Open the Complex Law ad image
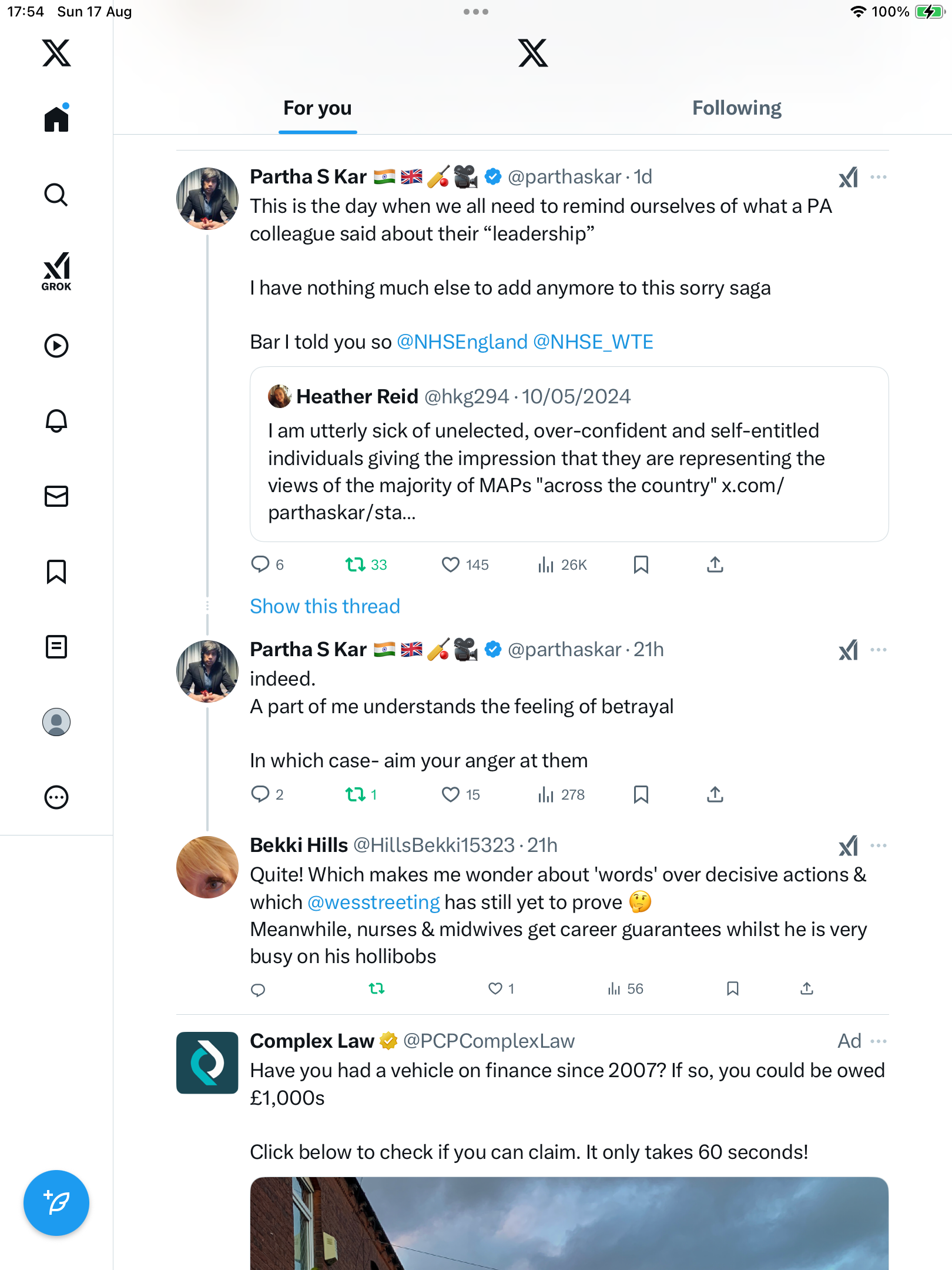Screen dimensions: 952x1270 [569, 1223]
